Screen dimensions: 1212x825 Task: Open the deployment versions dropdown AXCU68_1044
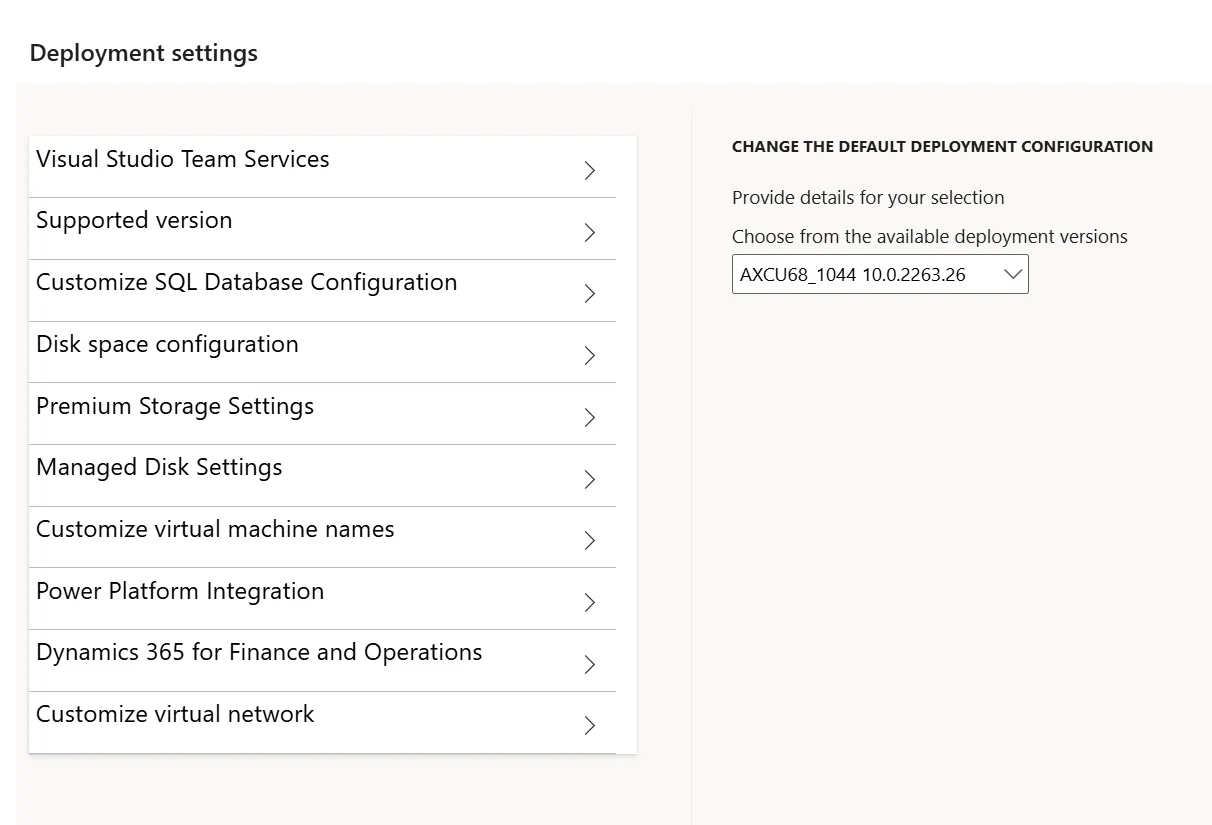[x=880, y=275]
